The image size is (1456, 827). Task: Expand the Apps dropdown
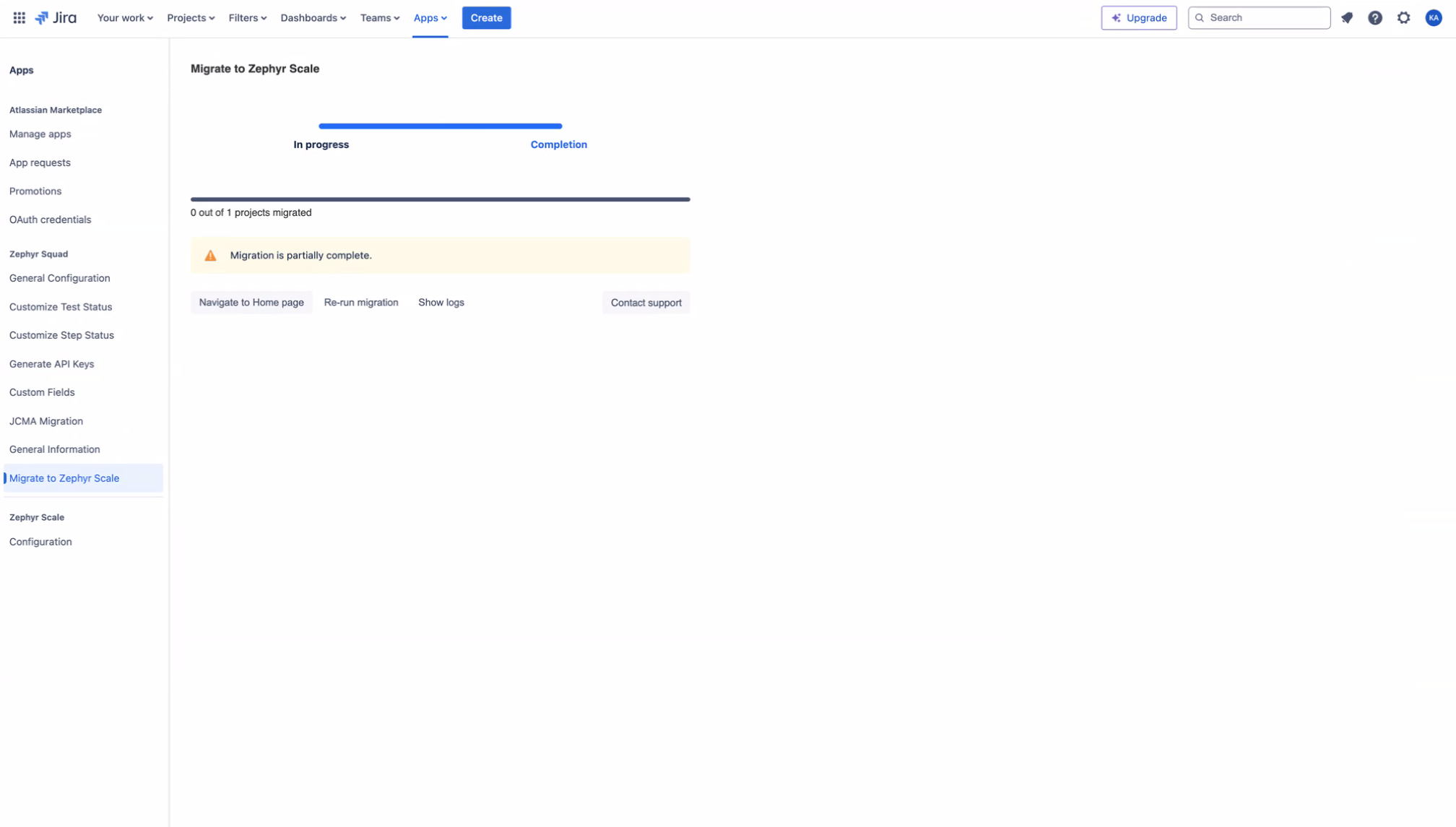click(430, 18)
